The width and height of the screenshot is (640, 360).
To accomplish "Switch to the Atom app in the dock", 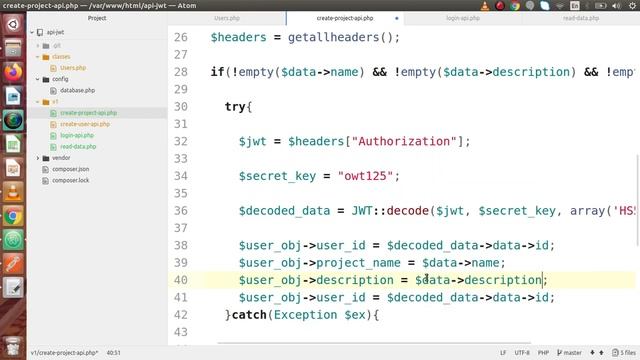I will 13,121.
